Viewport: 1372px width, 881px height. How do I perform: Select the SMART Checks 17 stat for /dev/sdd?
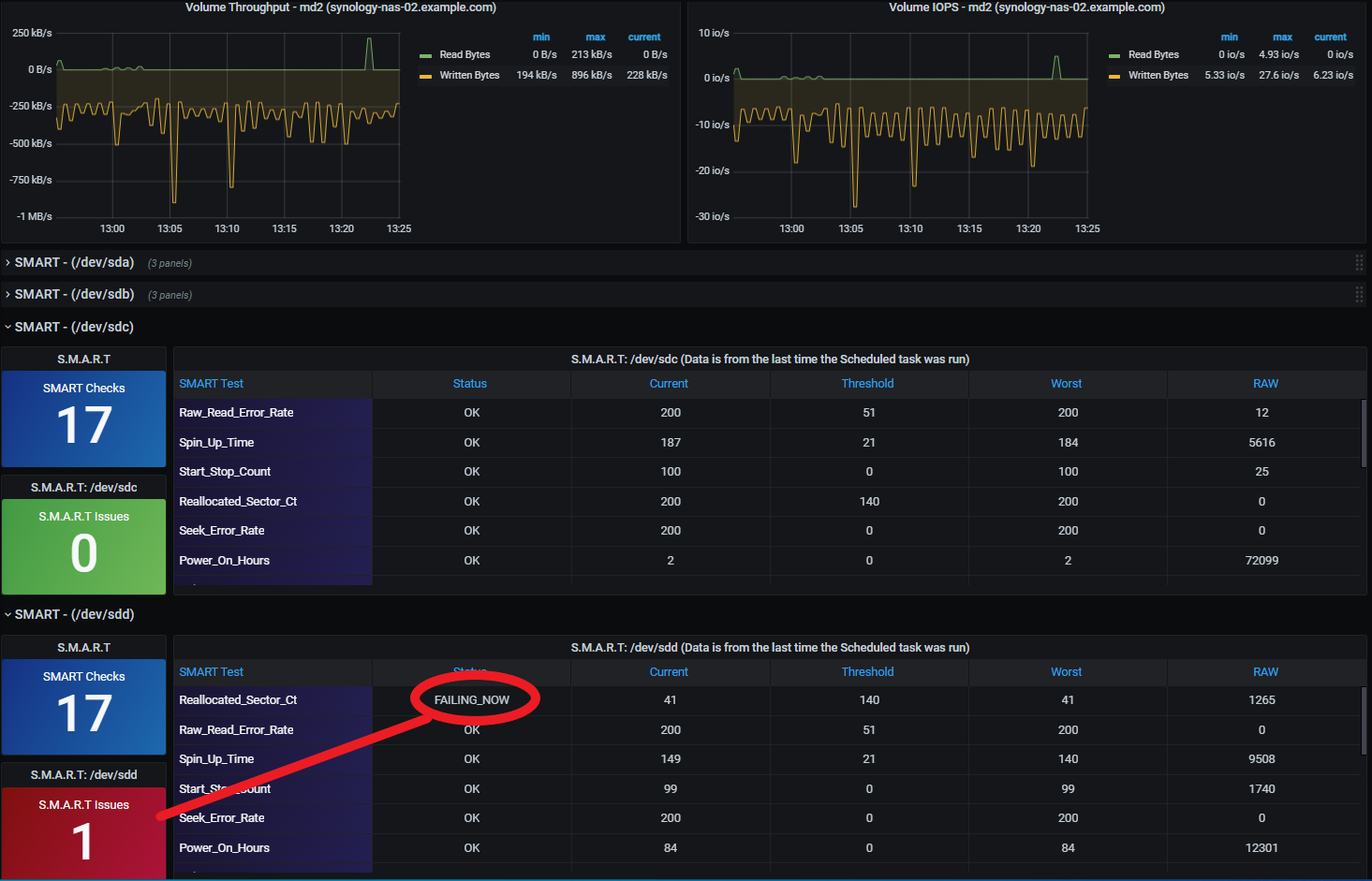point(84,707)
